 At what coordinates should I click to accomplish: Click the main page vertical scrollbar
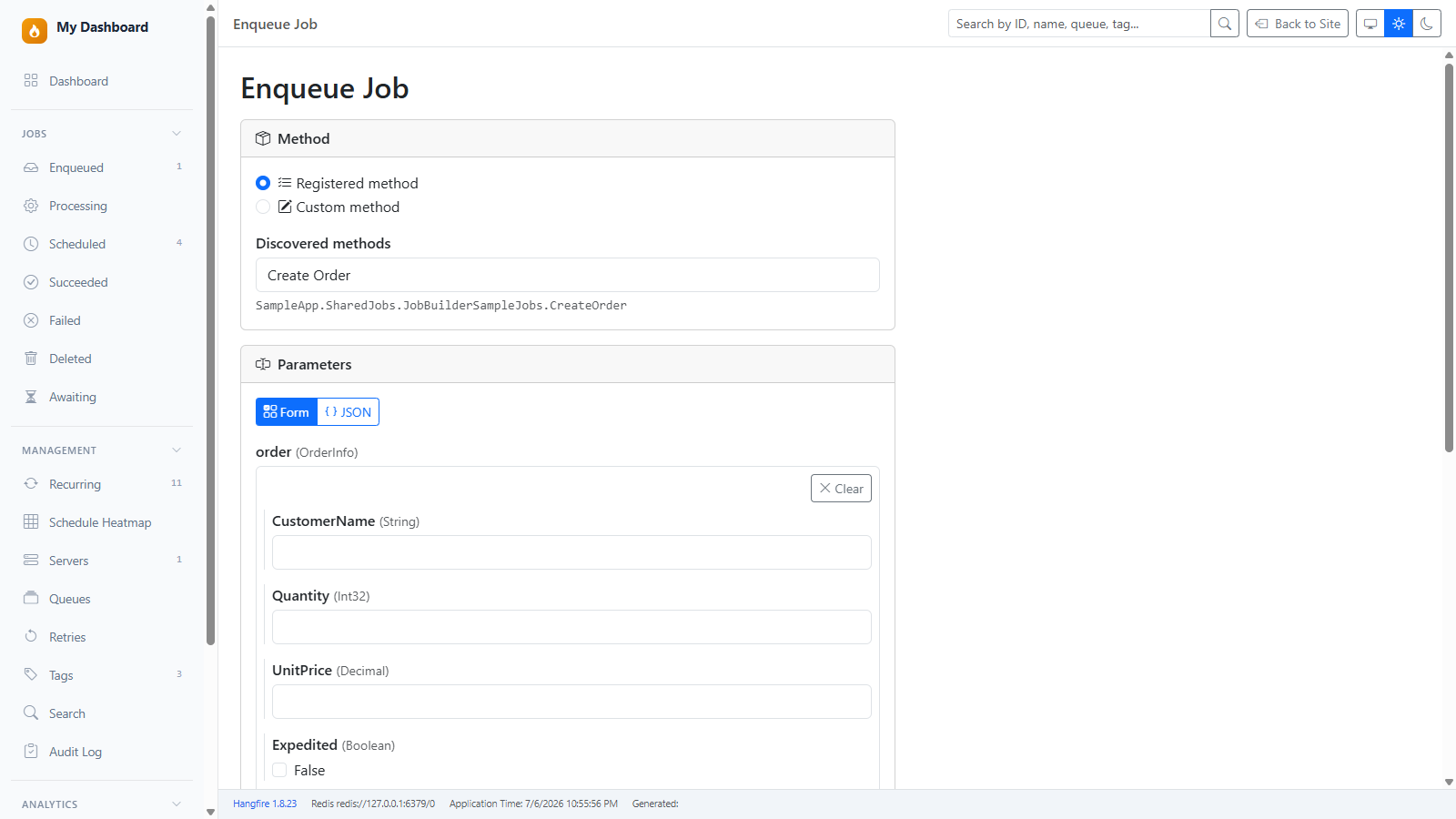point(1449,257)
